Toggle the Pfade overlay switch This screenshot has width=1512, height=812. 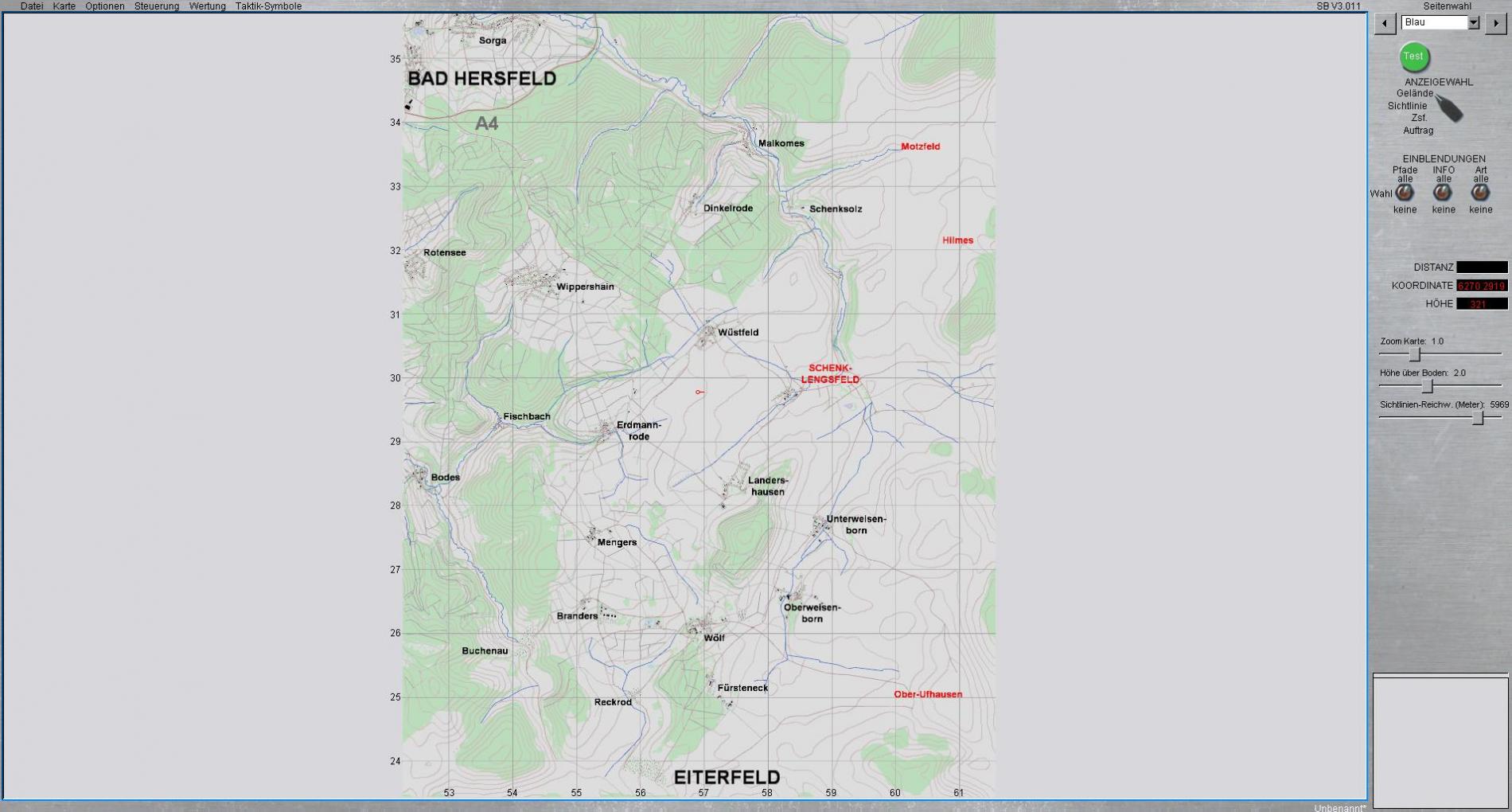1405,193
